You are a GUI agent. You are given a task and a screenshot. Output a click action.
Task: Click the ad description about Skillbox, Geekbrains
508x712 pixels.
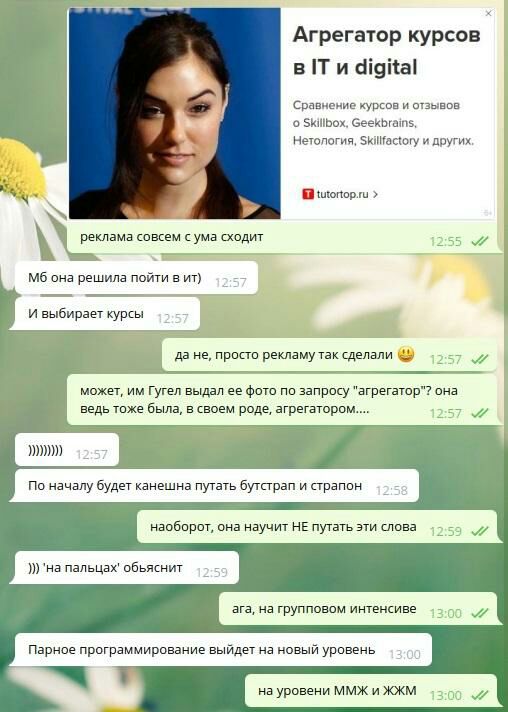tap(383, 123)
